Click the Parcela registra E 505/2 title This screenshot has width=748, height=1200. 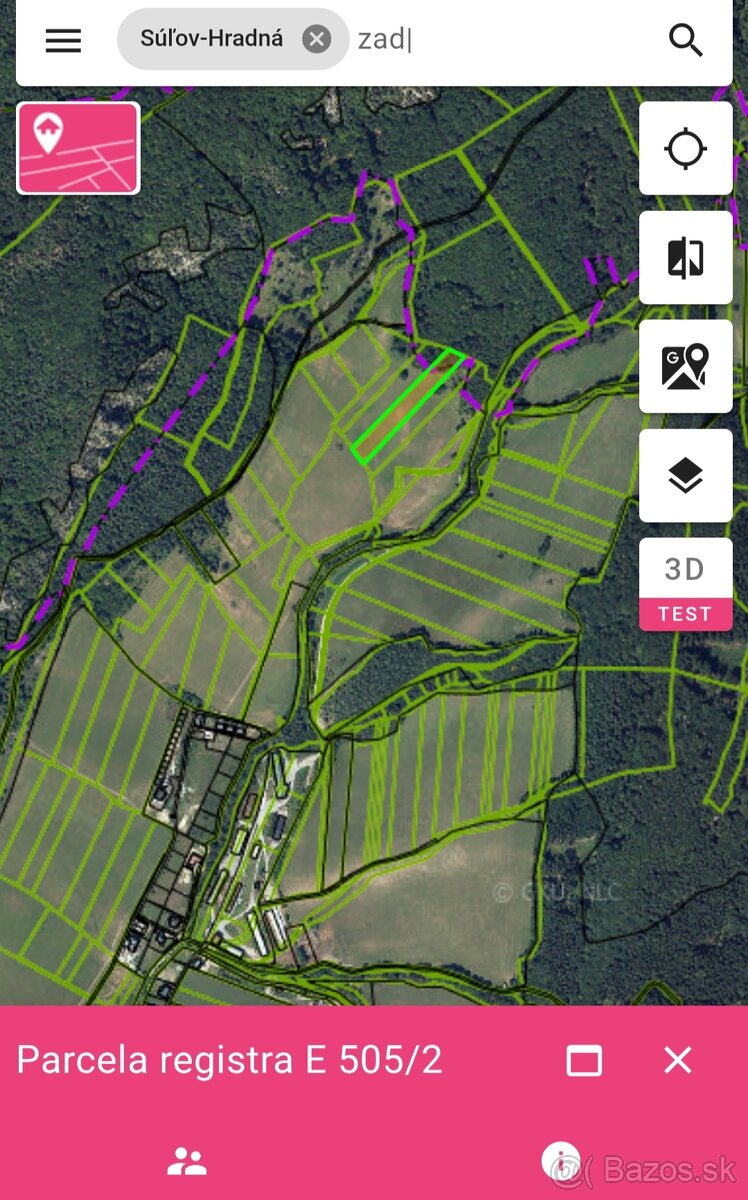coord(230,1060)
